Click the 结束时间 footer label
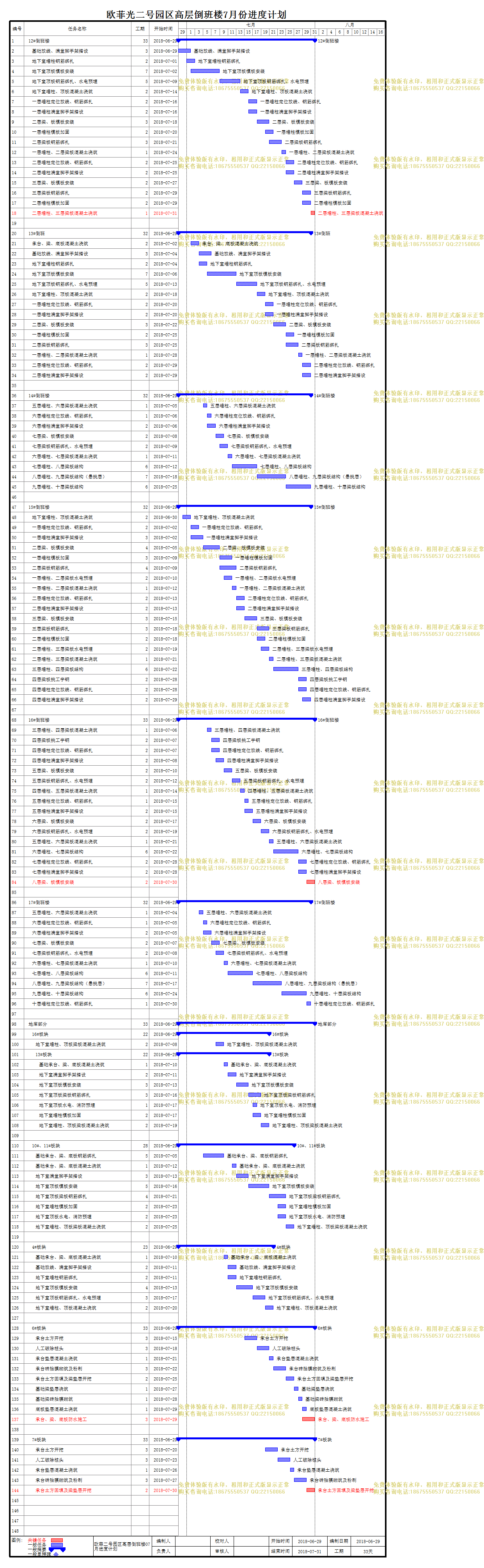 click(280, 1551)
